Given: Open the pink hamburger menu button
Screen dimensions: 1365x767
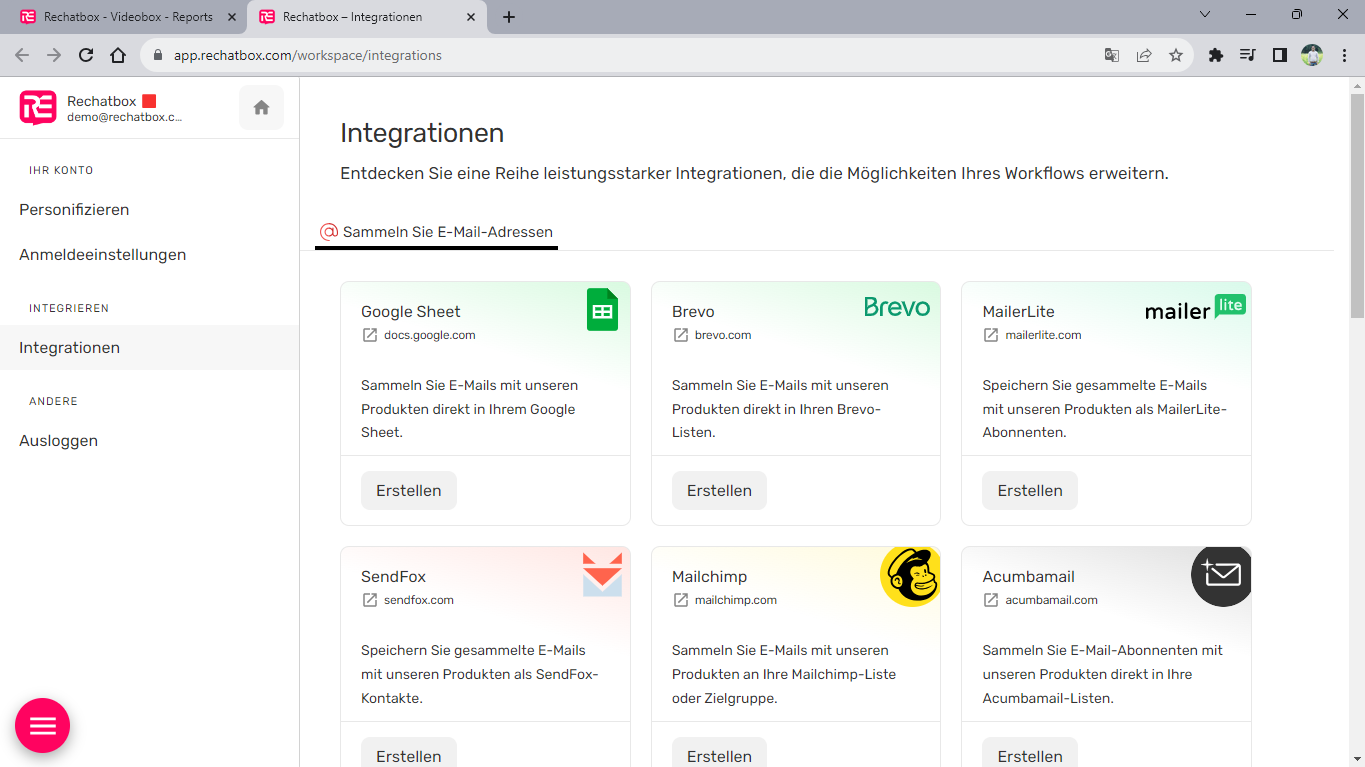Looking at the screenshot, I should (43, 726).
